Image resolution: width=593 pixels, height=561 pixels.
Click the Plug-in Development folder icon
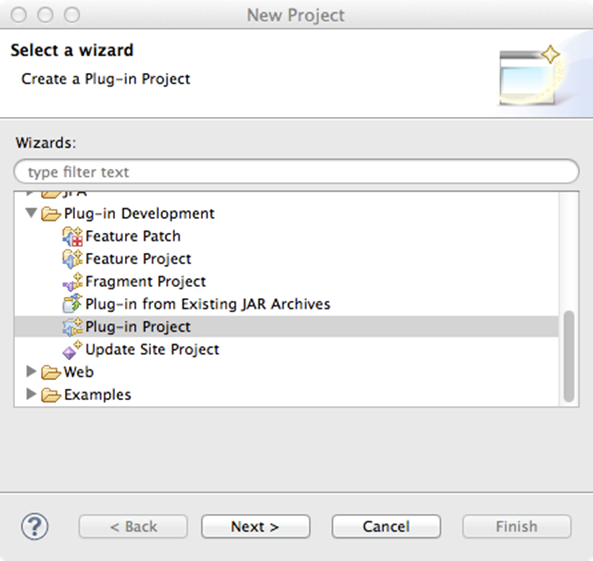click(x=51, y=214)
